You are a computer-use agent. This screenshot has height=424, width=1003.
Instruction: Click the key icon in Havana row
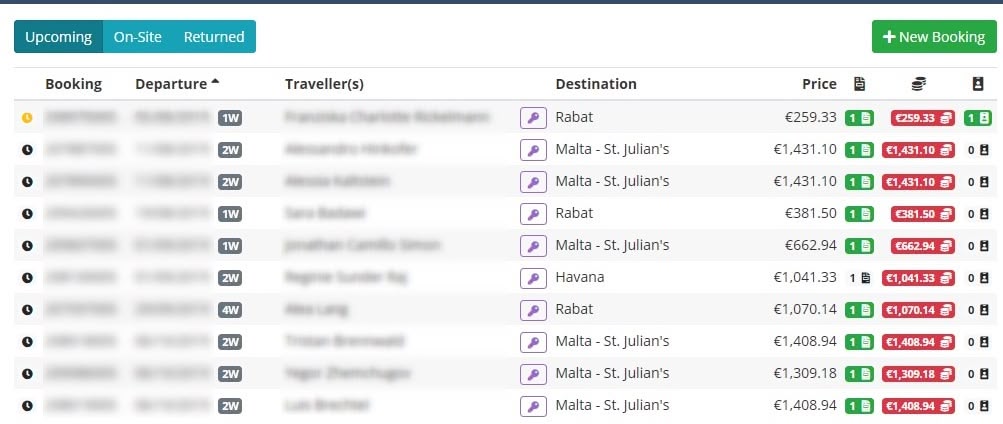click(x=533, y=278)
